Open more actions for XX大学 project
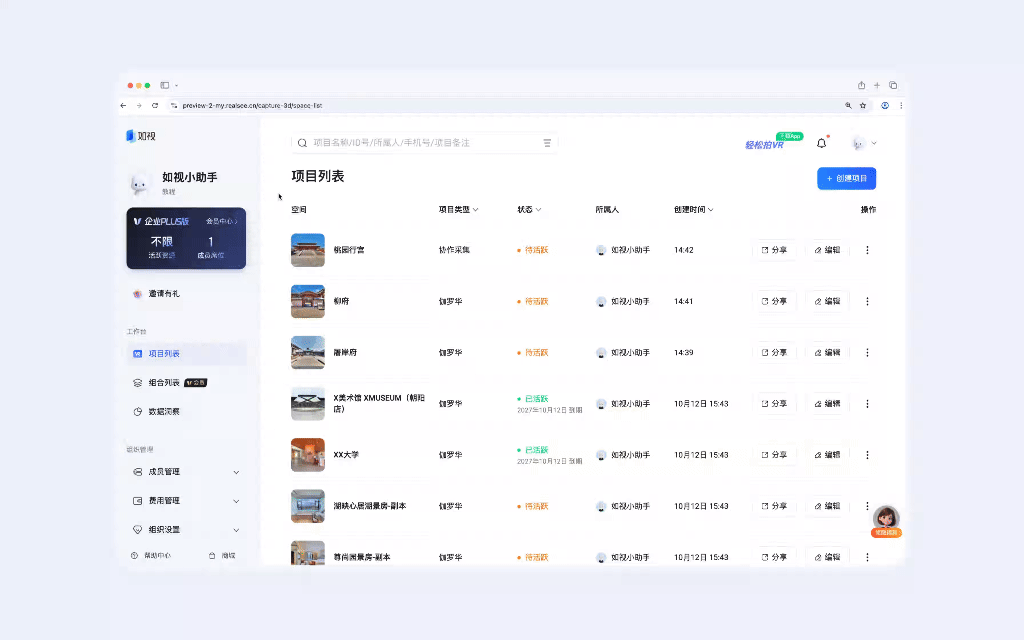The image size is (1024, 640). [x=867, y=455]
